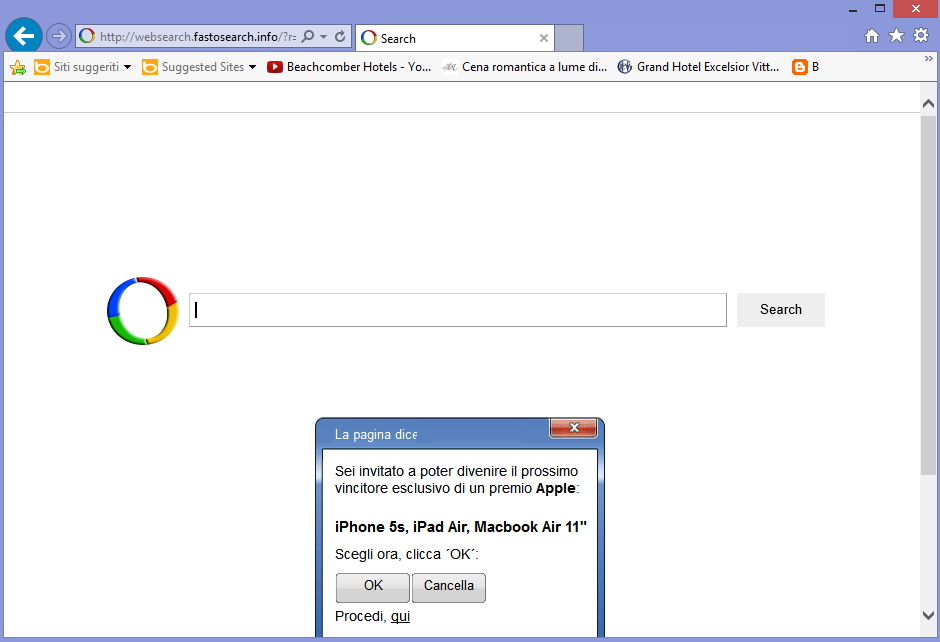
Task: Open the Tools gear icon
Action: click(921, 36)
